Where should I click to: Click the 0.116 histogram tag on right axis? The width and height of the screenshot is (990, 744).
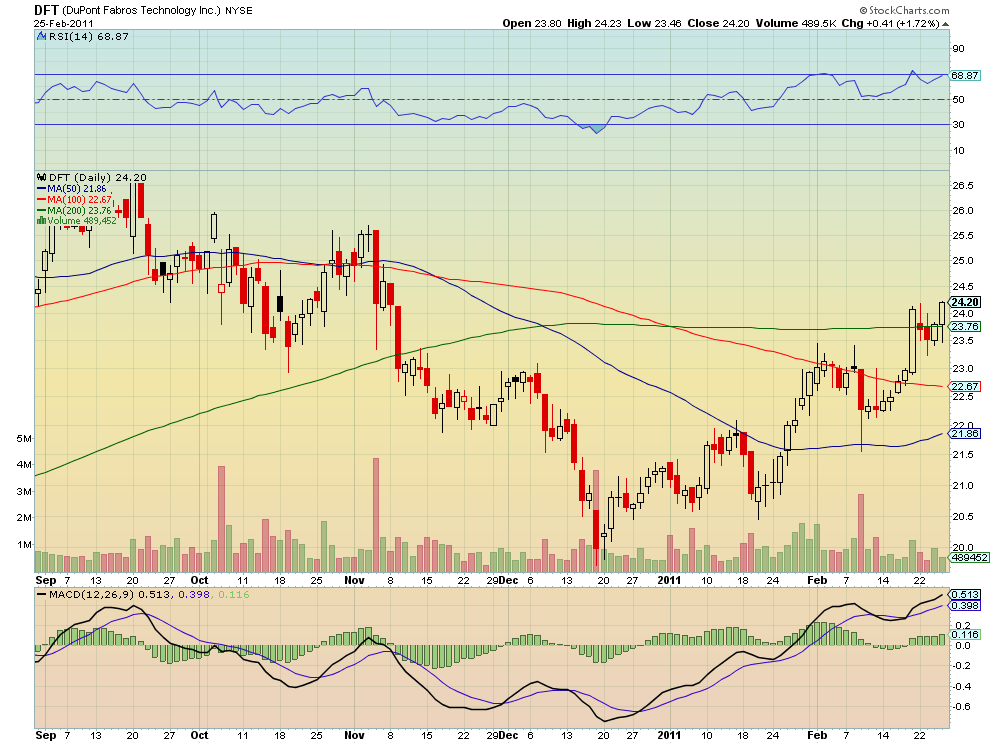(965, 634)
